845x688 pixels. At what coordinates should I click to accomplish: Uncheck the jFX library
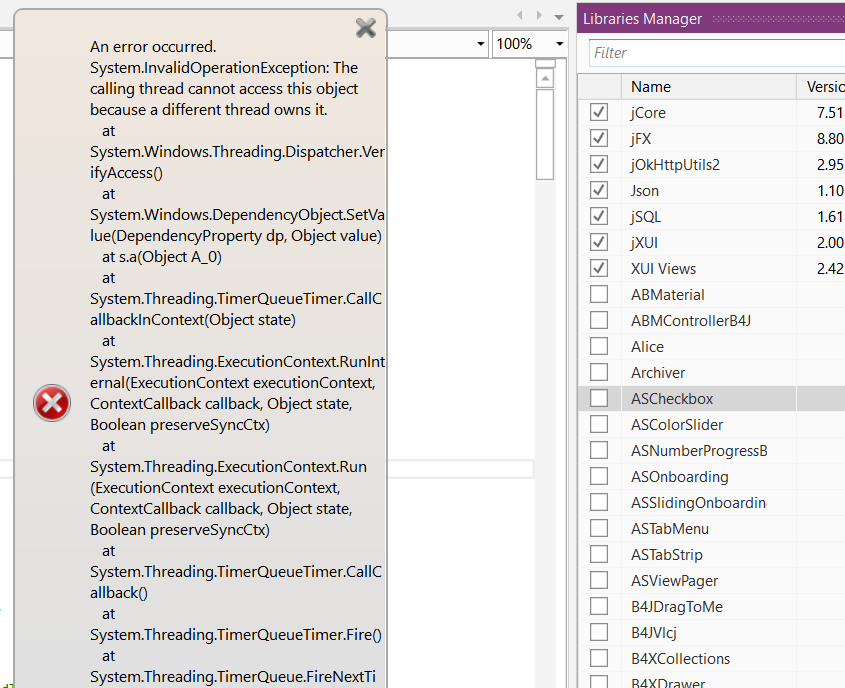tap(599, 138)
